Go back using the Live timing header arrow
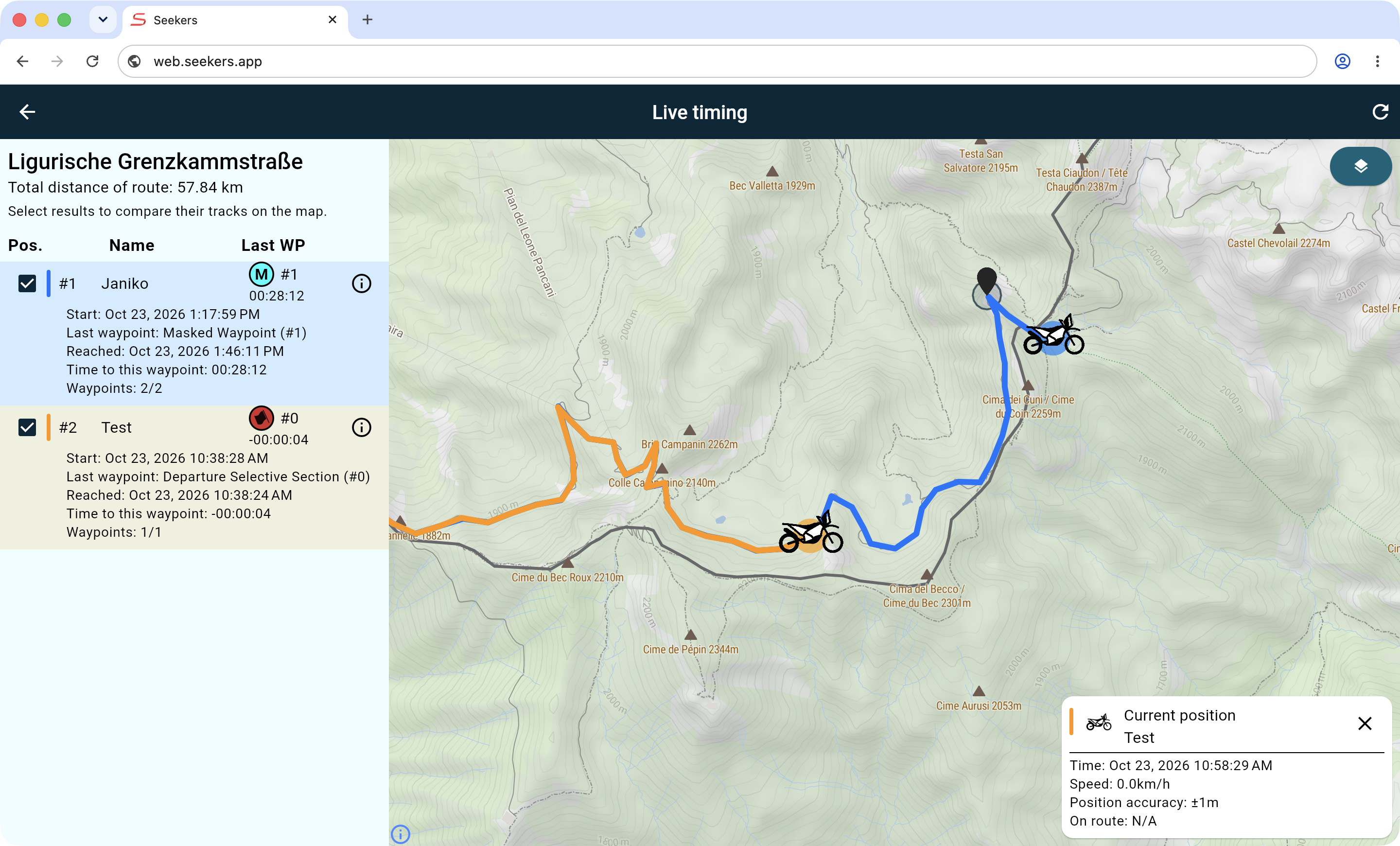Viewport: 1400px width, 846px height. 27,112
